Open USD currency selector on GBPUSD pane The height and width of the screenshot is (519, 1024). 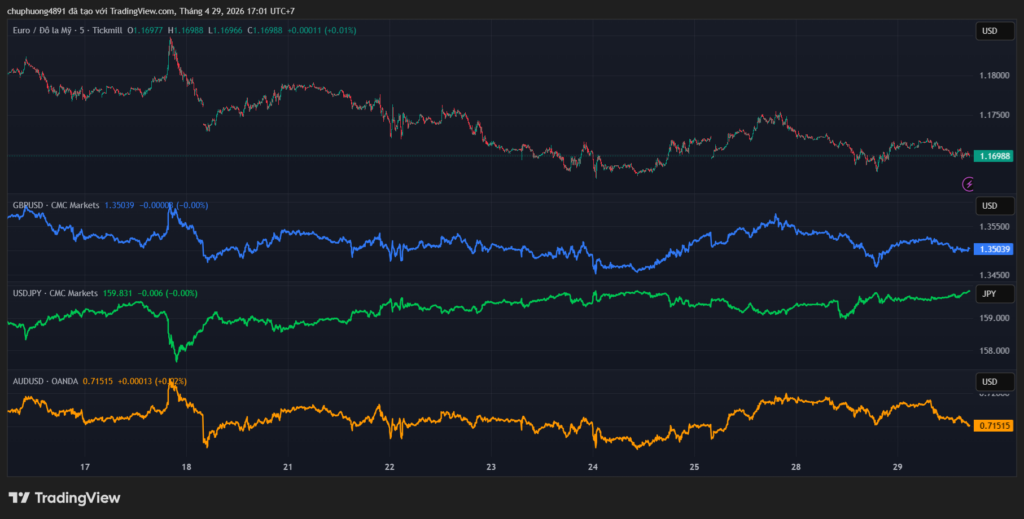click(988, 206)
